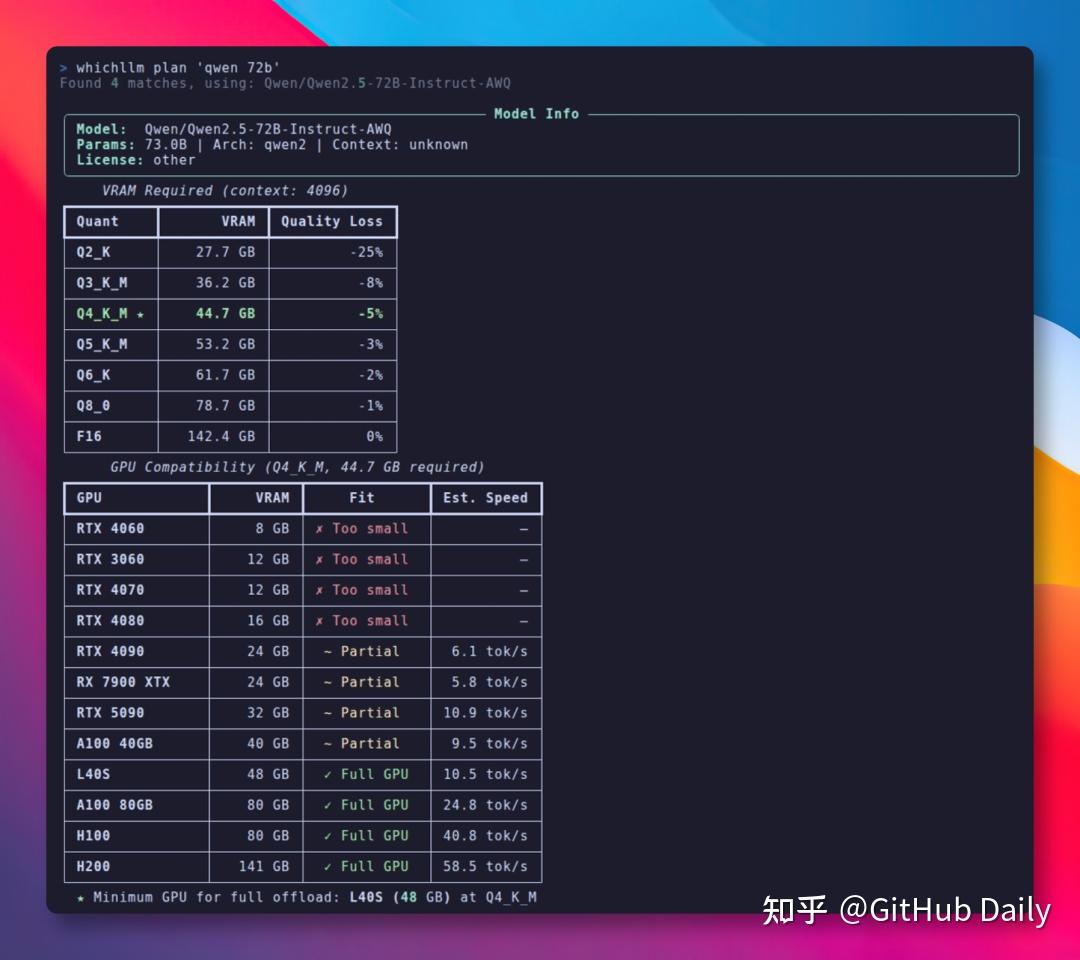Click the Q5_K_M quant row label

tap(102, 344)
